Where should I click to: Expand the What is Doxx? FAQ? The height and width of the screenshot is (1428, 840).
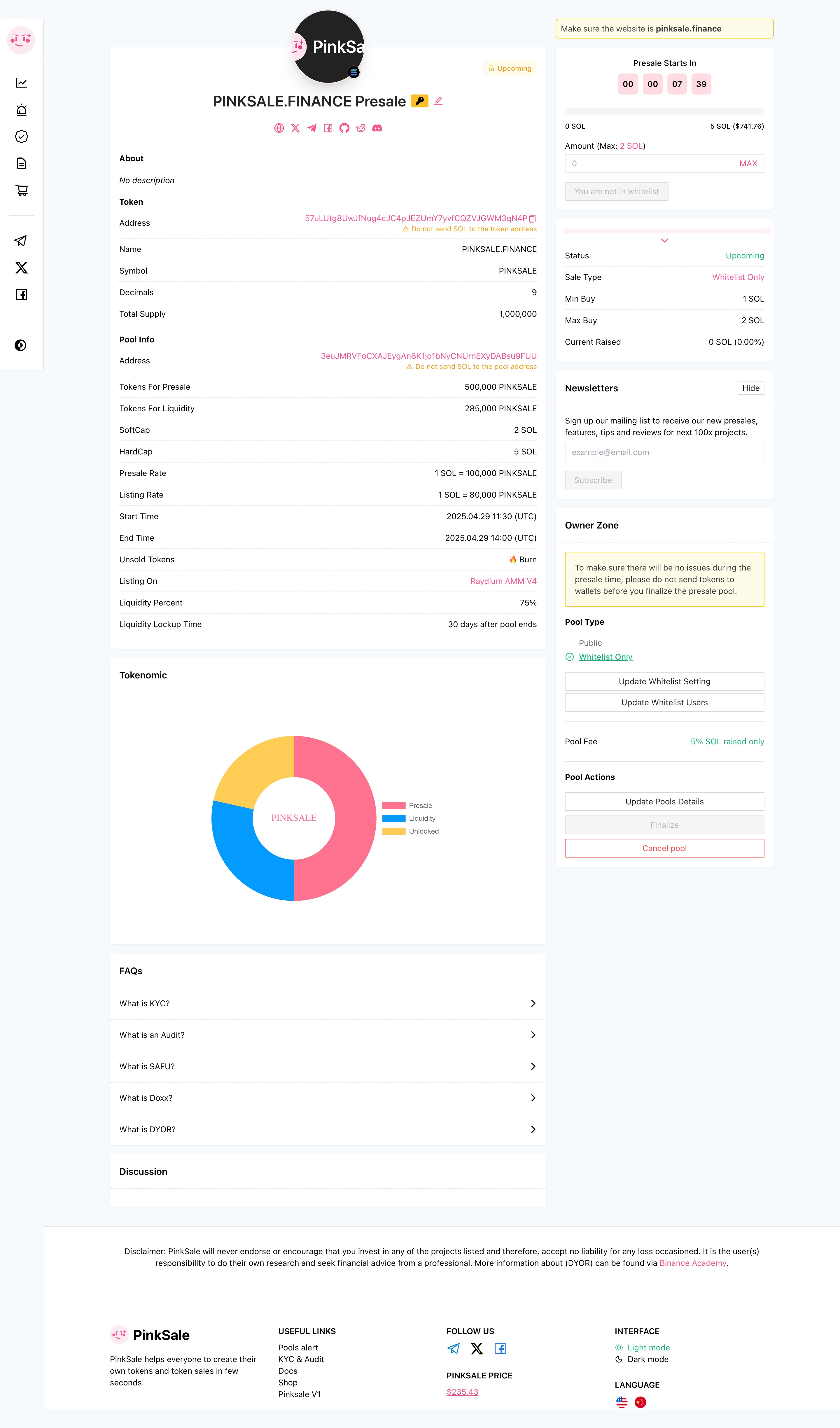point(328,1098)
